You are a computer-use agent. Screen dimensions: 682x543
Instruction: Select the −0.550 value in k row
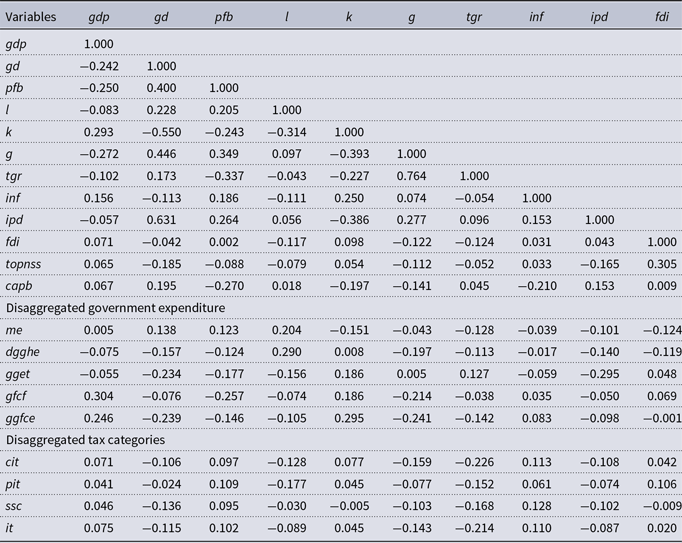161,132
